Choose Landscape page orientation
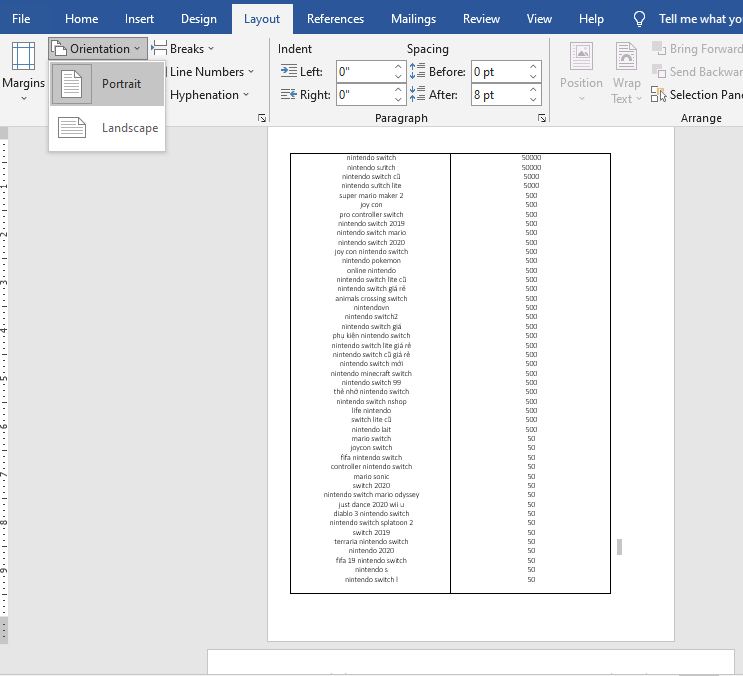Image resolution: width=743 pixels, height=676 pixels. tap(107, 128)
